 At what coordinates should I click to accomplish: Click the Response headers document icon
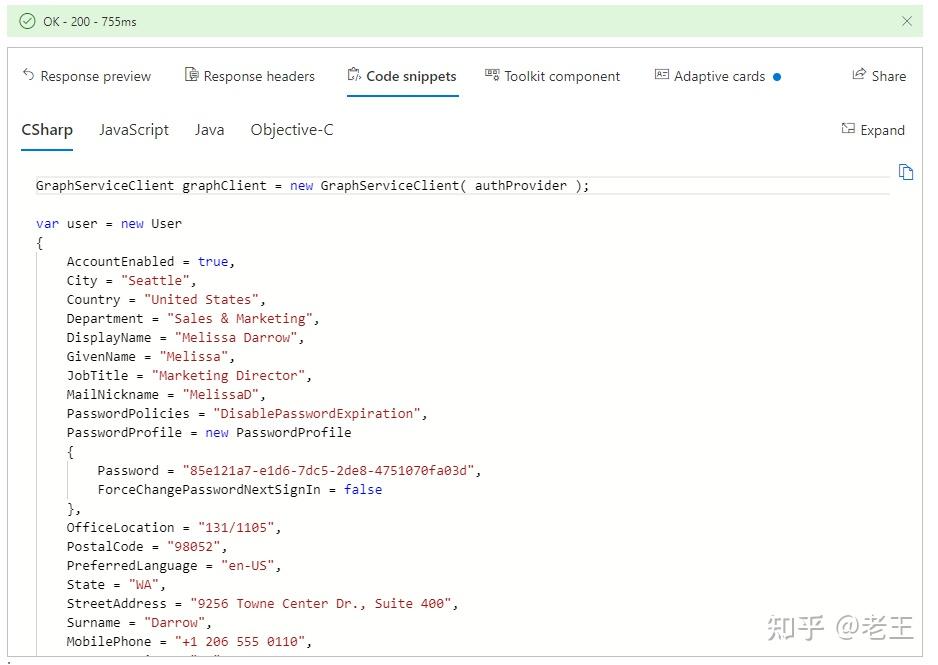(x=191, y=75)
